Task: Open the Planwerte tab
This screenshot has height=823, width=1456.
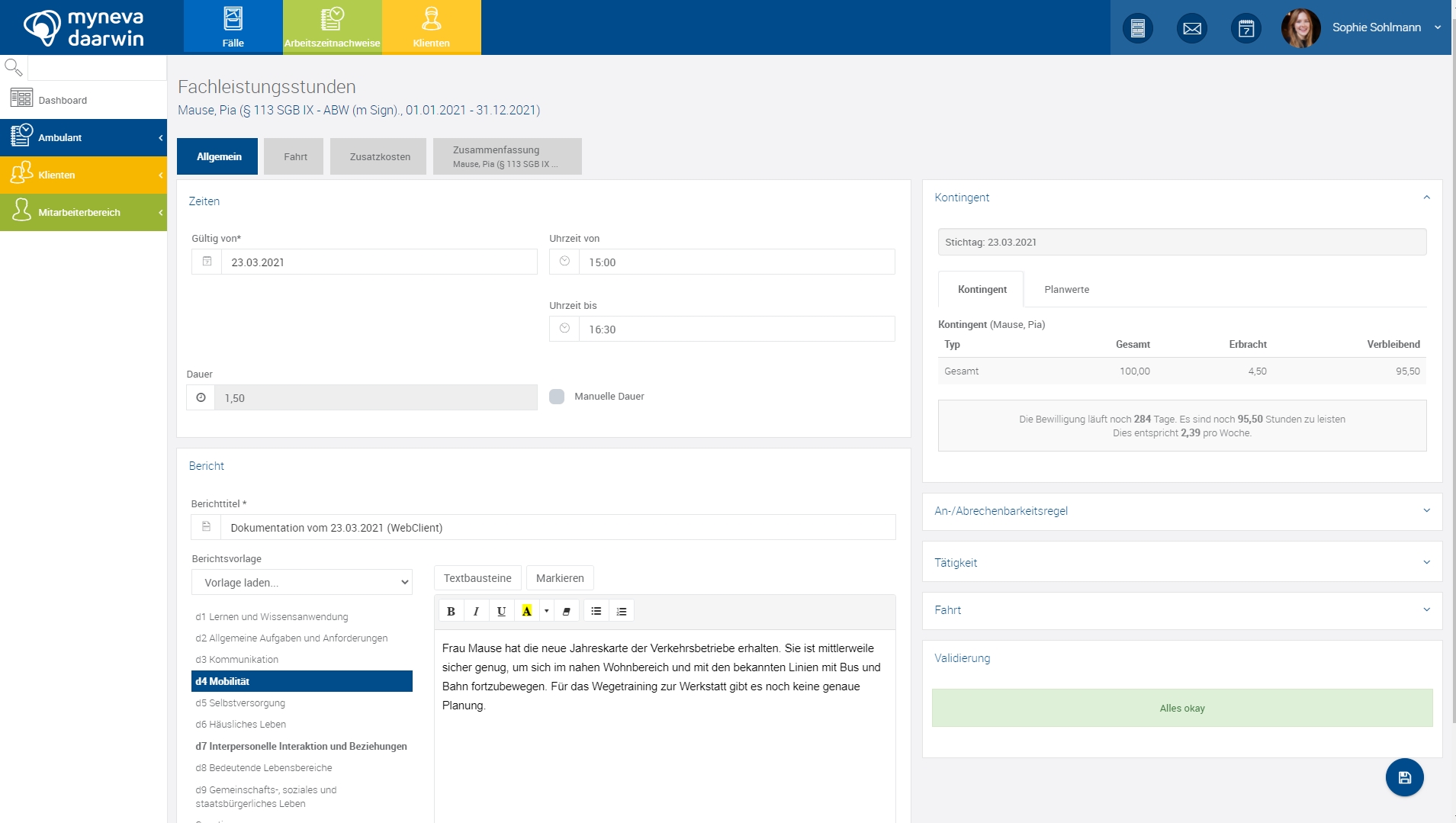Action: [x=1066, y=290]
